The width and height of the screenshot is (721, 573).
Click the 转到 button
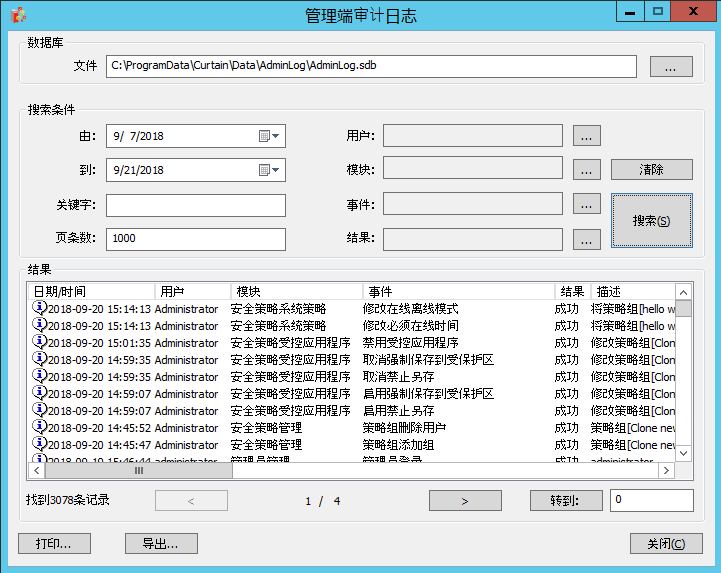coord(566,500)
